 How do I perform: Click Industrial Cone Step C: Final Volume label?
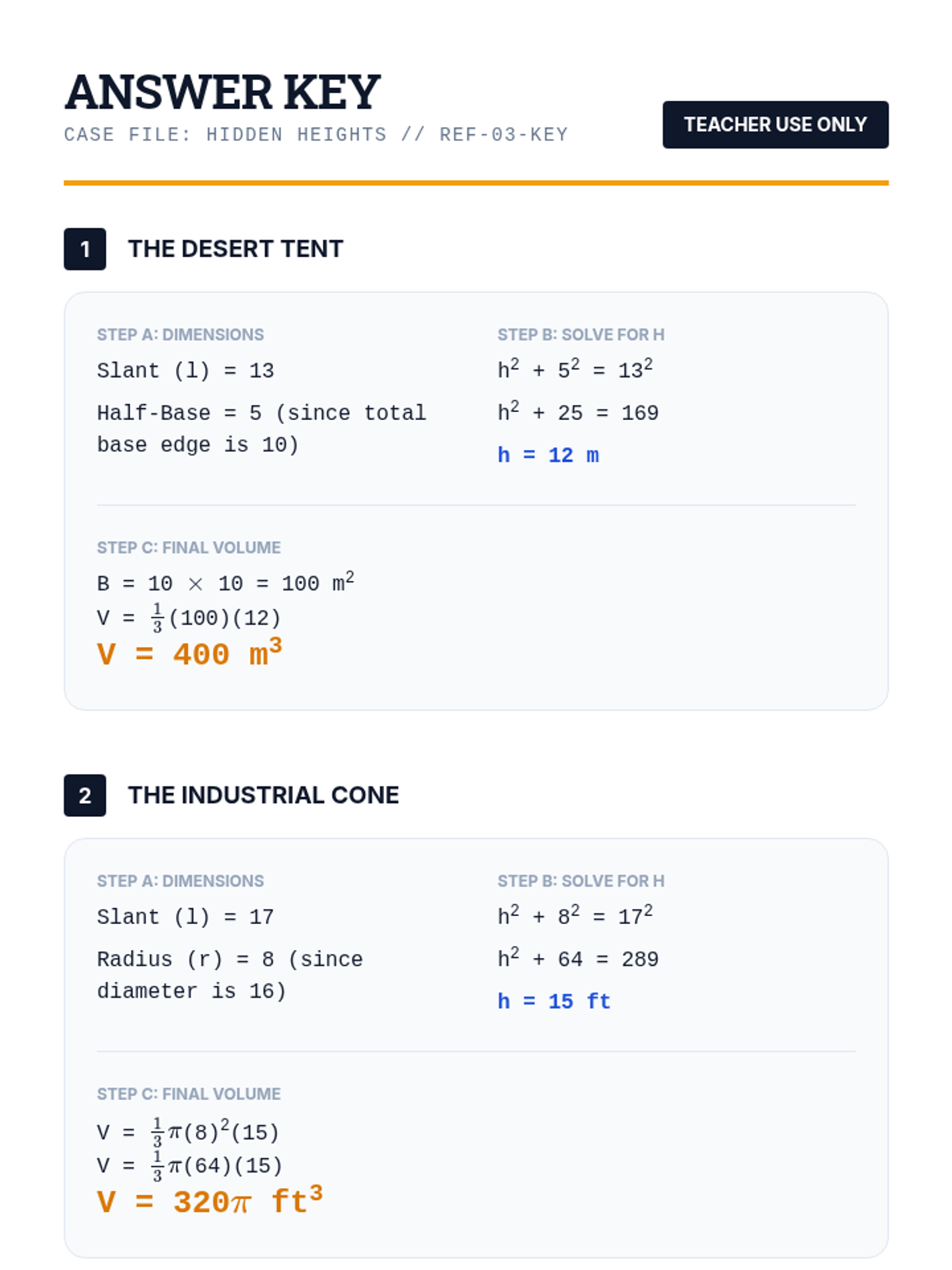point(189,1094)
